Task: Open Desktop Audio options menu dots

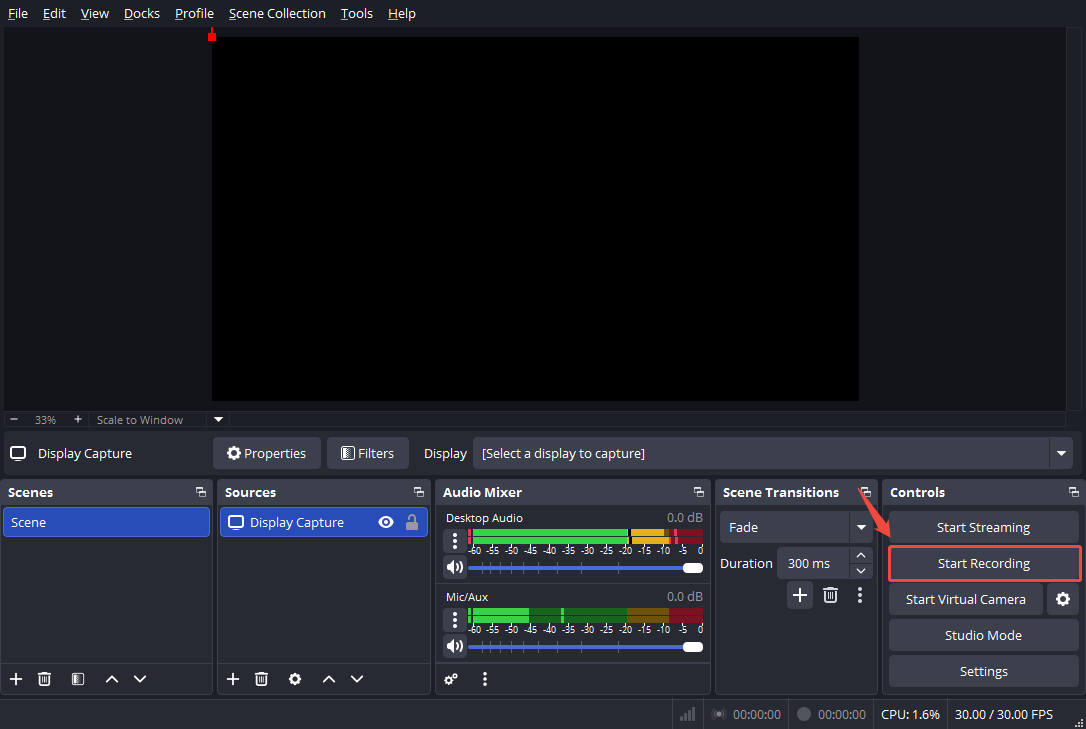Action: pyautogui.click(x=455, y=540)
